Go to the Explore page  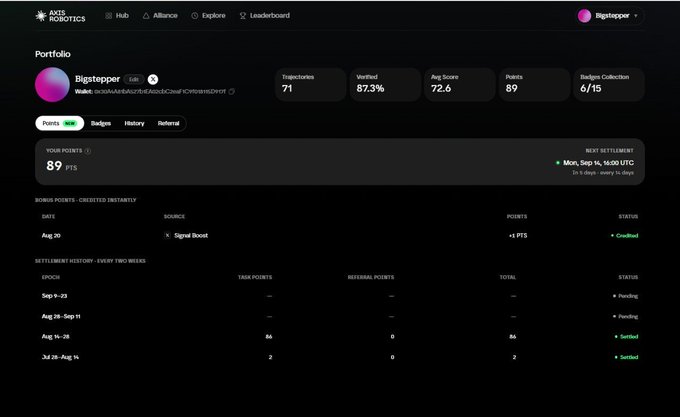coord(209,16)
